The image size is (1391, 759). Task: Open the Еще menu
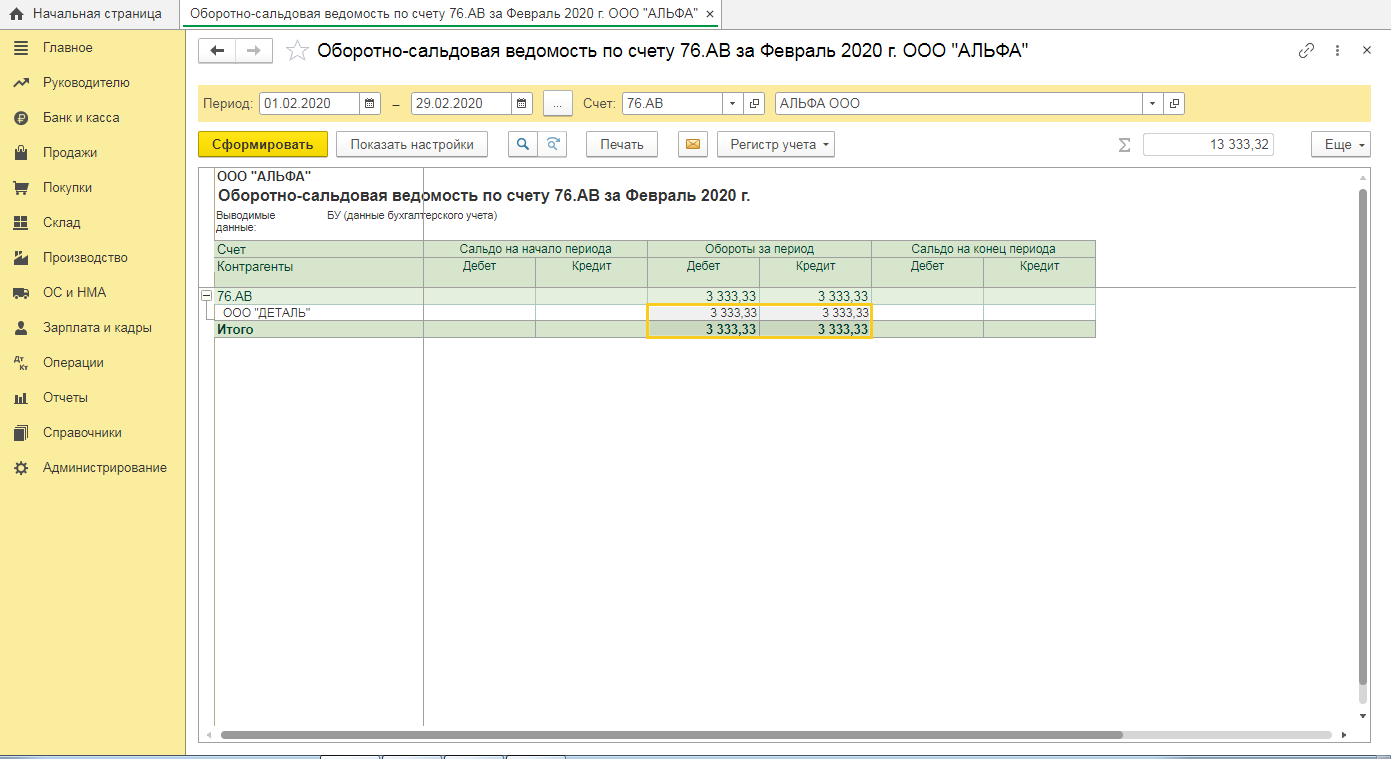click(x=1340, y=144)
